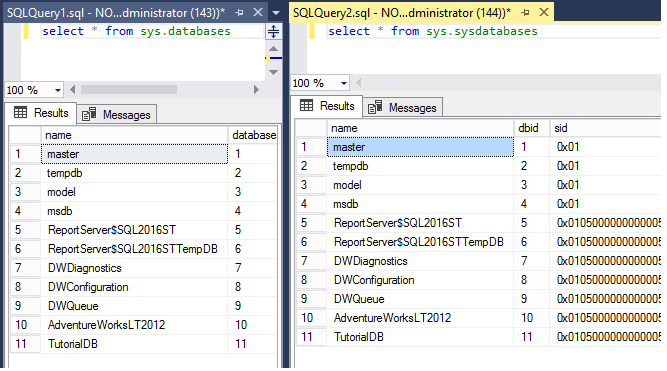667x371 pixels.
Task: Select AdventureWorksLT2012 cell in left results
Action: coord(134,325)
